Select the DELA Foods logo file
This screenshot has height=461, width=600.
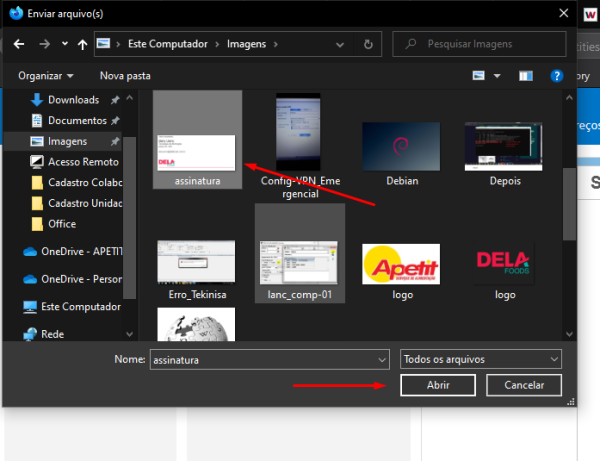point(505,265)
